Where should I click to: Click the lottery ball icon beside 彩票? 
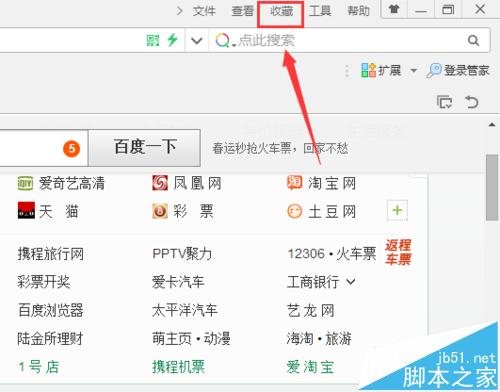click(x=160, y=211)
